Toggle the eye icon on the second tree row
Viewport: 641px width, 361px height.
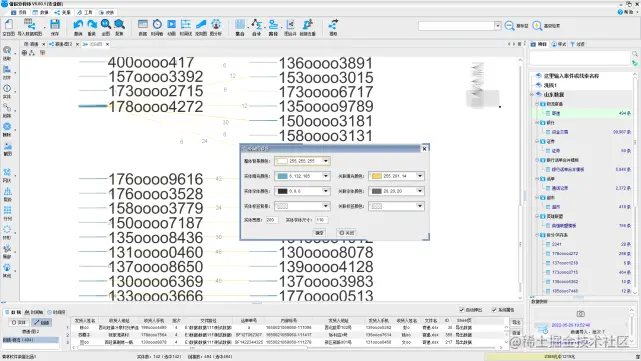click(x=539, y=85)
